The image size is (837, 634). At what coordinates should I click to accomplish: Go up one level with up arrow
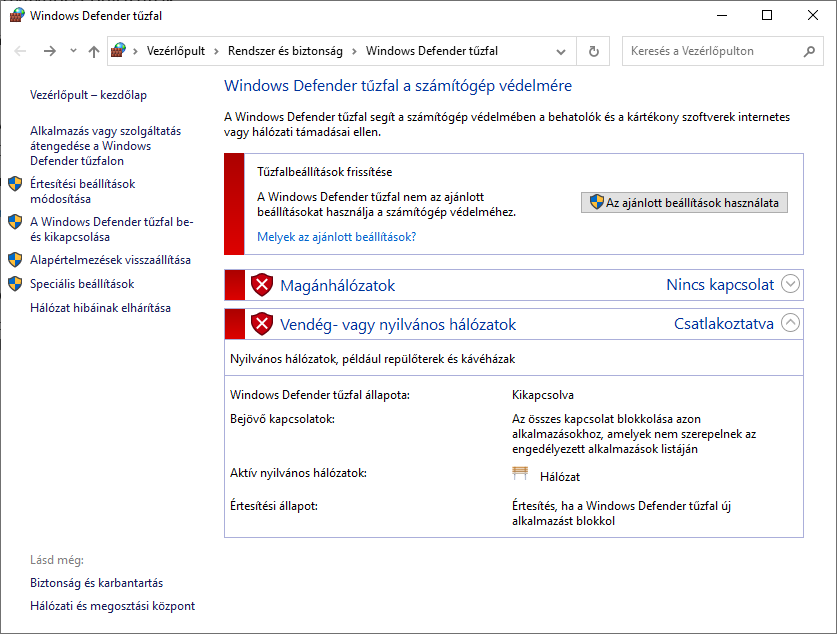(94, 51)
